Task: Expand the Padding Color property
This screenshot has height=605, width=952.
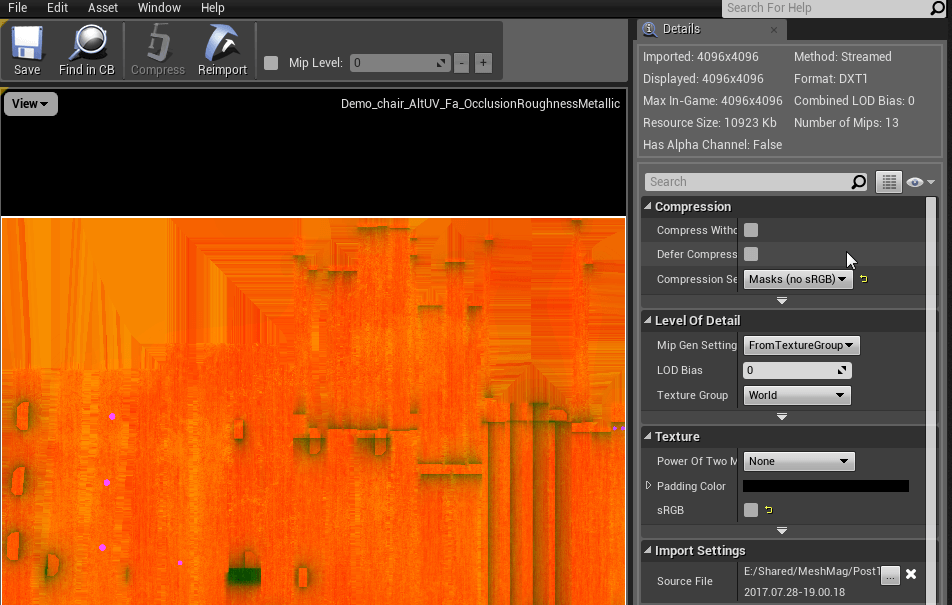Action: point(649,486)
